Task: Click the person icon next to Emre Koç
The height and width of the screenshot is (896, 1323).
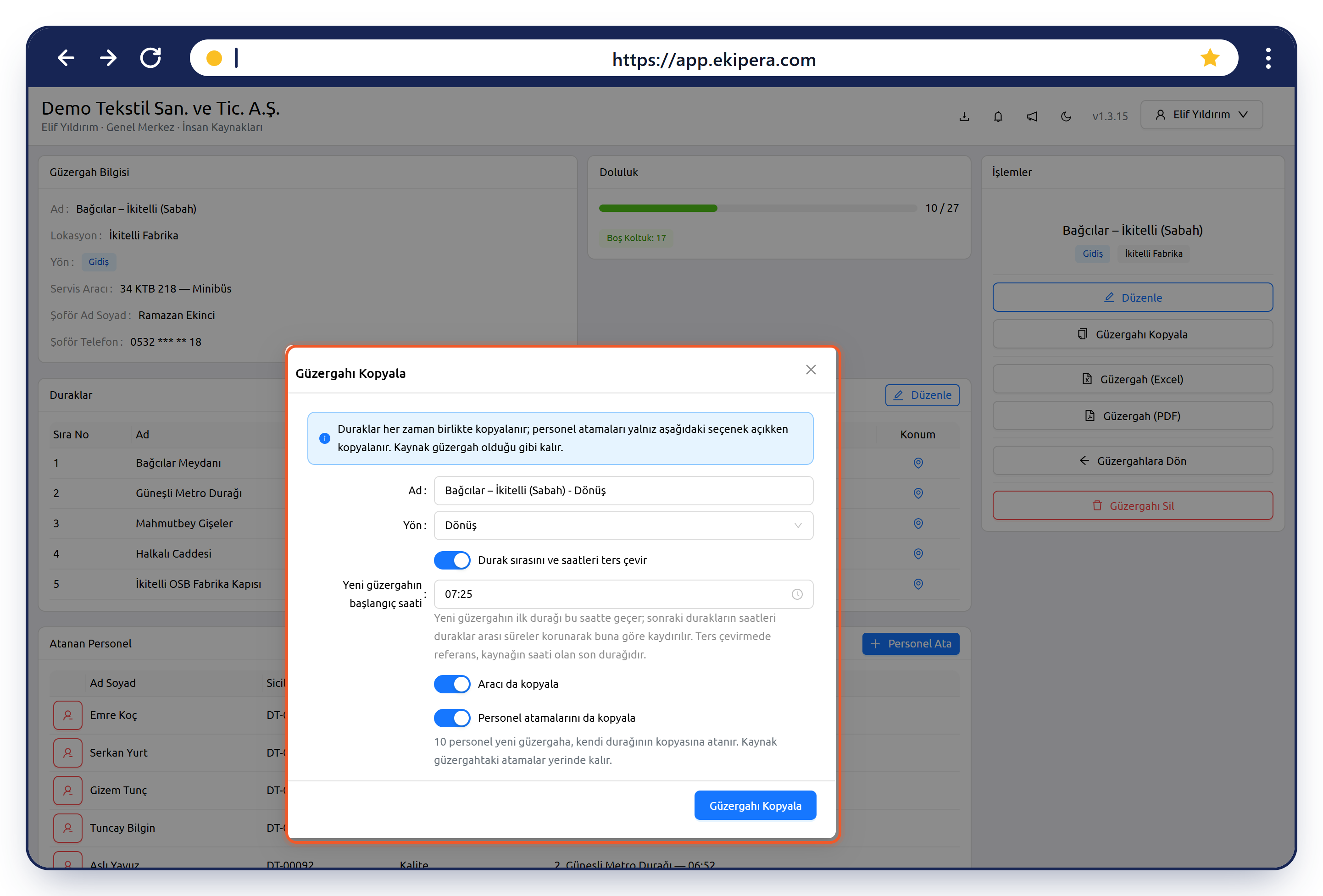Action: [68, 715]
